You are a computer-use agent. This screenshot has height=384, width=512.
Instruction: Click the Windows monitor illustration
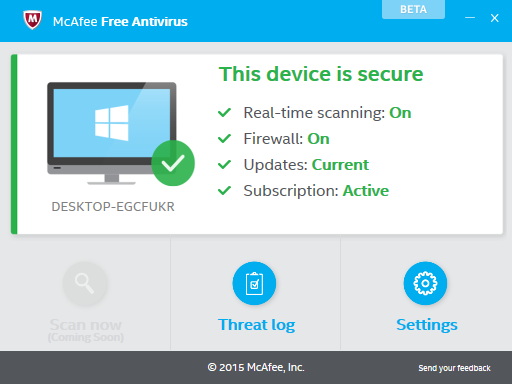pos(112,133)
